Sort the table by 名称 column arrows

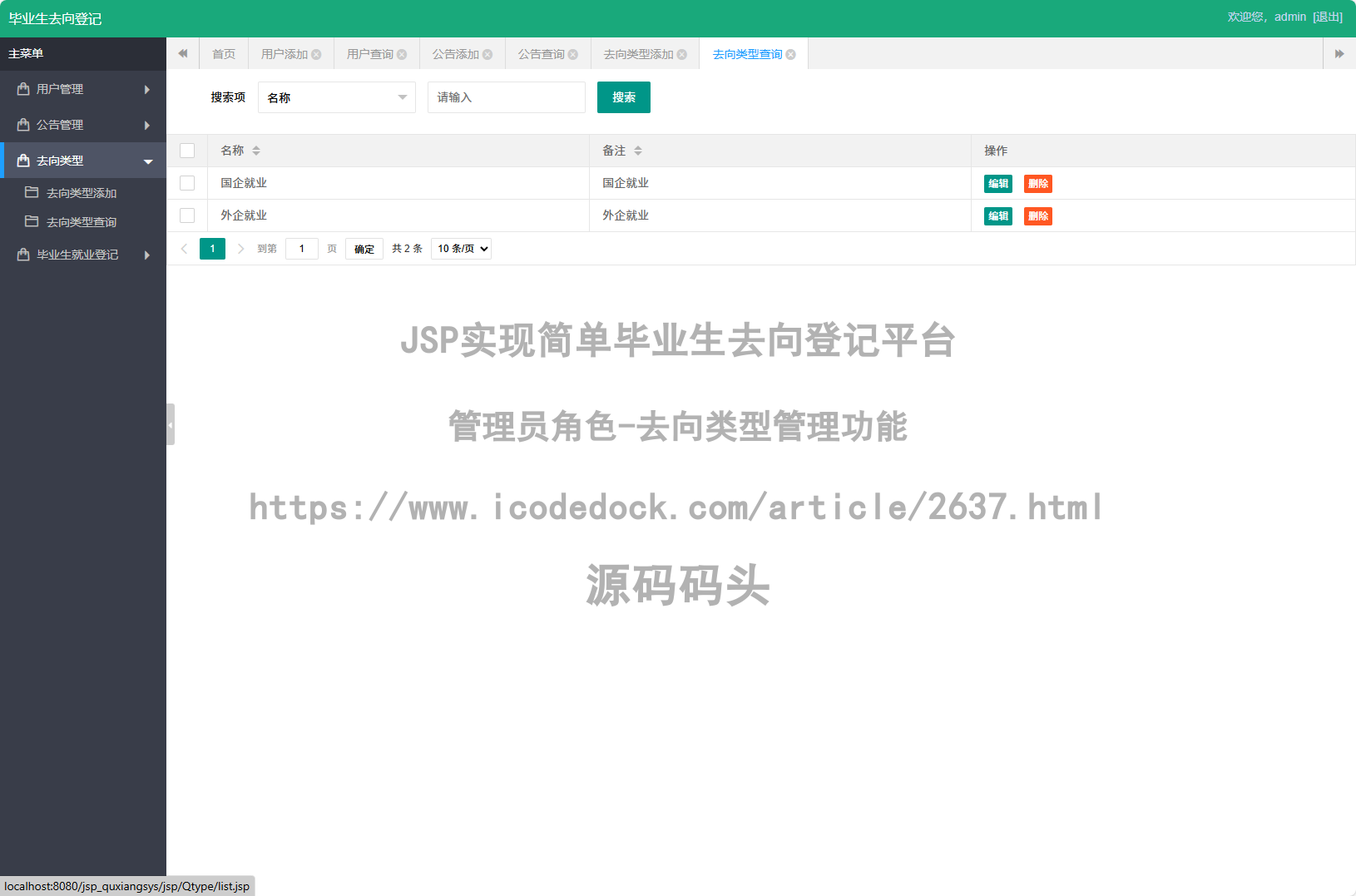tap(256, 151)
